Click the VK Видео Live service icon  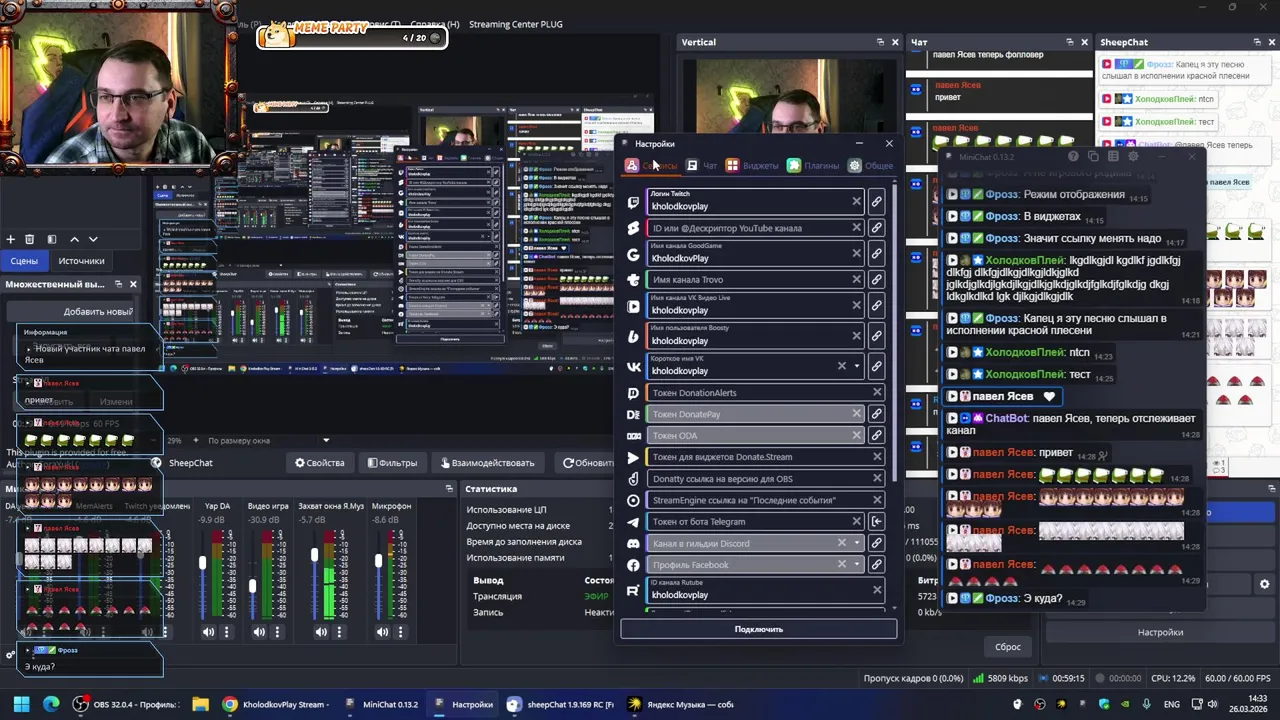click(x=633, y=306)
